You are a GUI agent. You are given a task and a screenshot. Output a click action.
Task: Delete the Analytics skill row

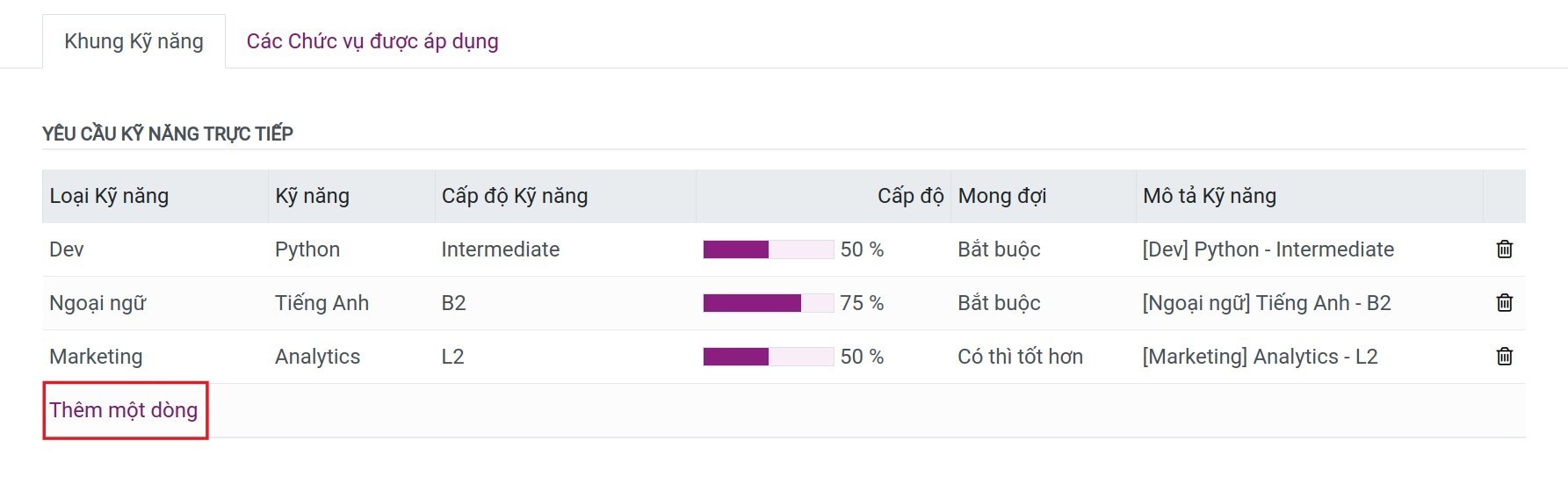(x=1504, y=357)
